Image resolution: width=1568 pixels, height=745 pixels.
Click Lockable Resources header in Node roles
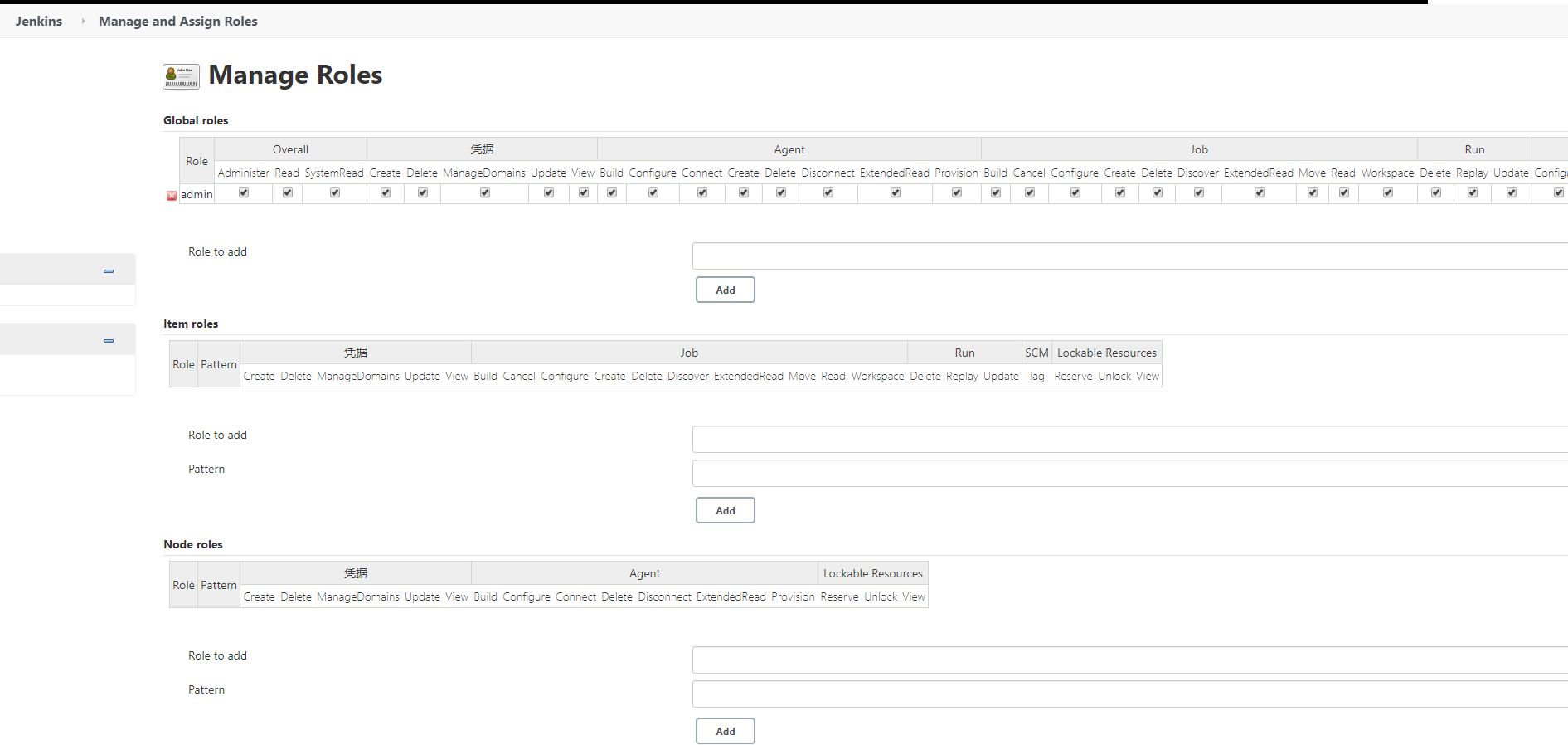click(873, 573)
